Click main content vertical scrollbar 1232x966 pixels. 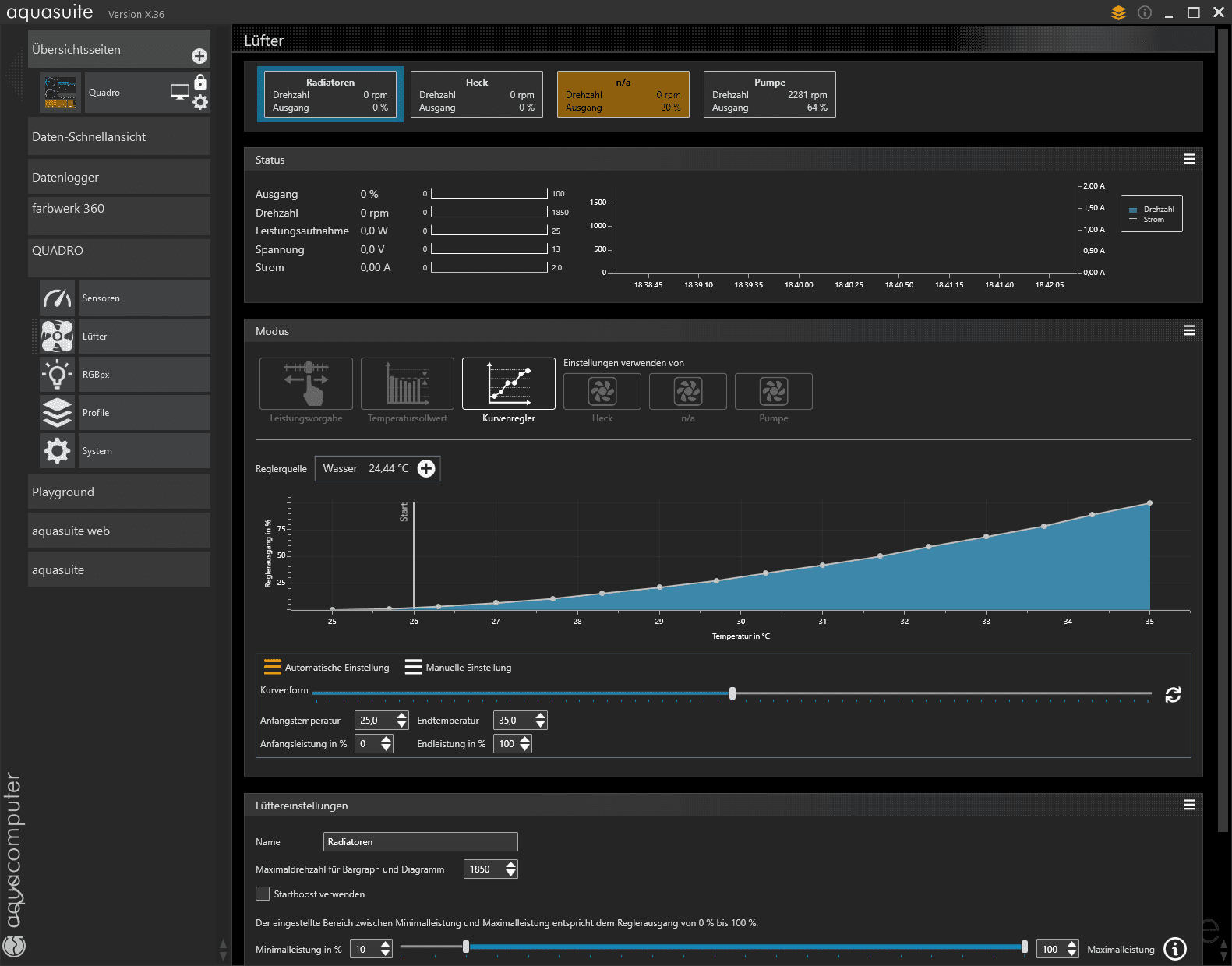[x=1223, y=432]
